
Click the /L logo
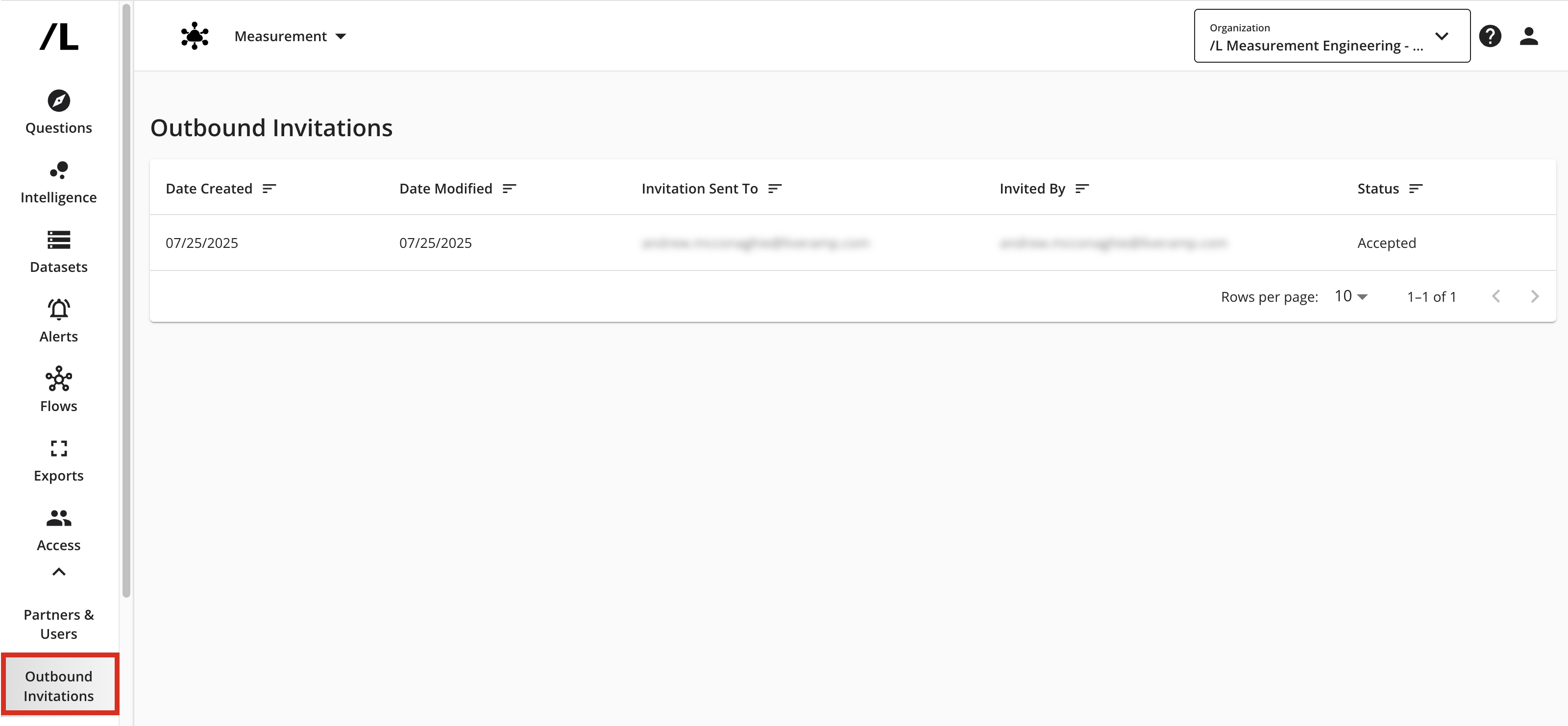pyautogui.click(x=58, y=37)
